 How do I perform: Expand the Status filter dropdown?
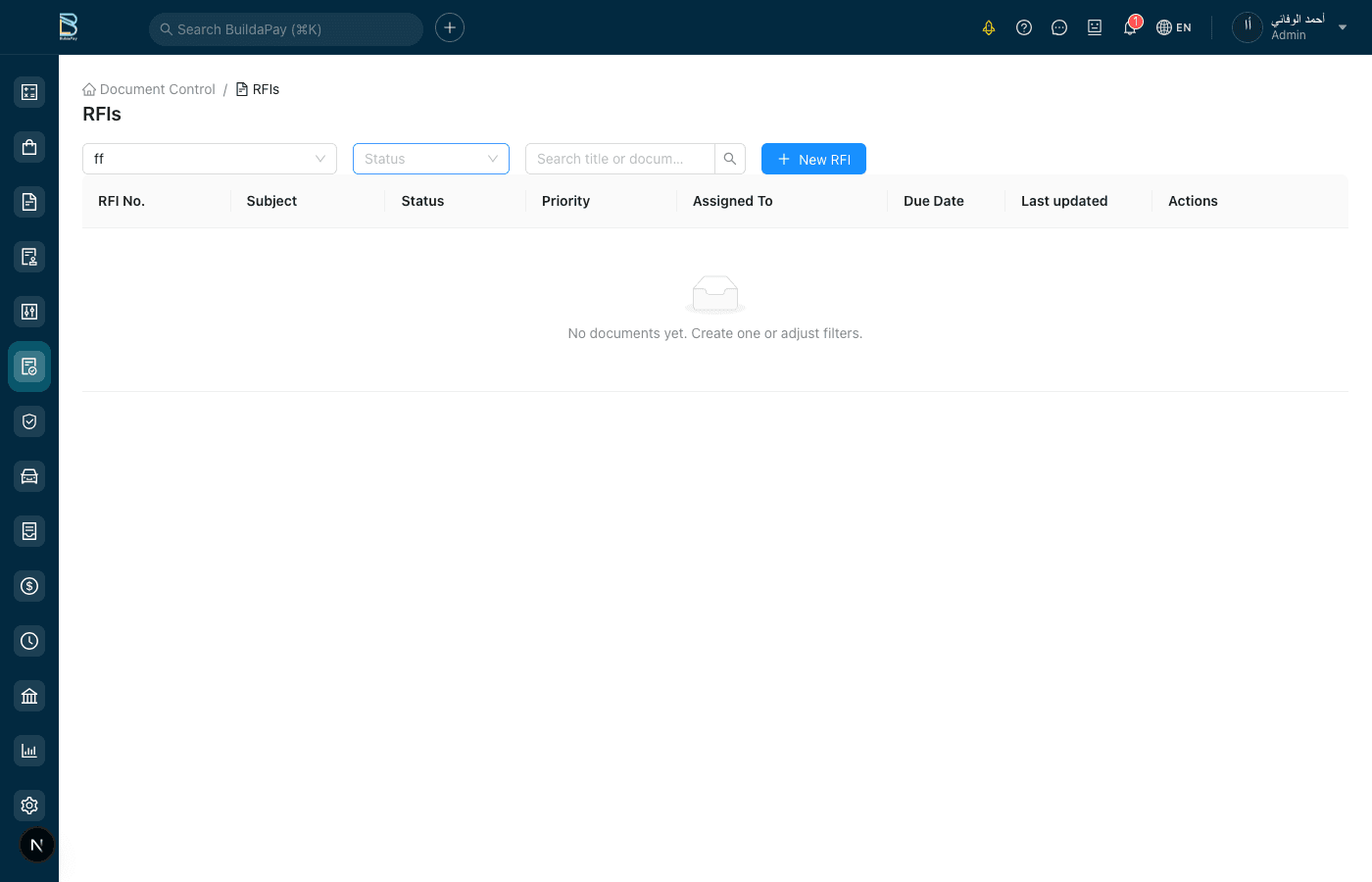[431, 158]
